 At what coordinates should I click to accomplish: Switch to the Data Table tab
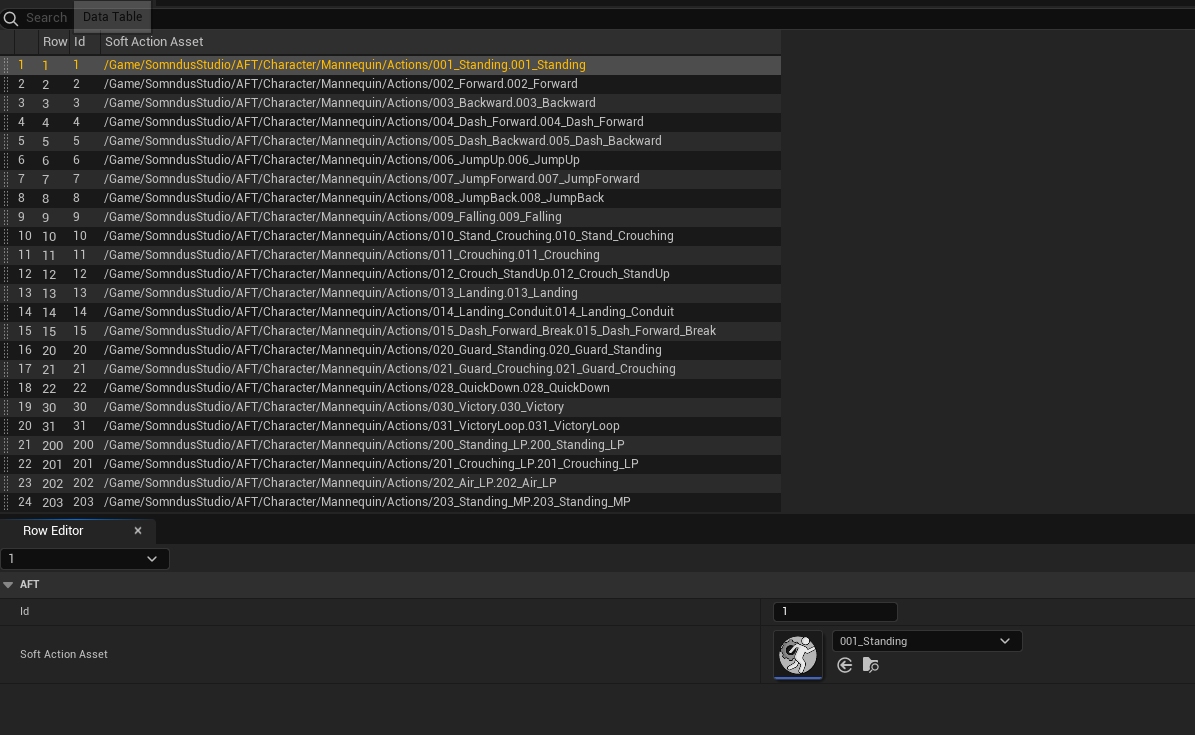[112, 17]
